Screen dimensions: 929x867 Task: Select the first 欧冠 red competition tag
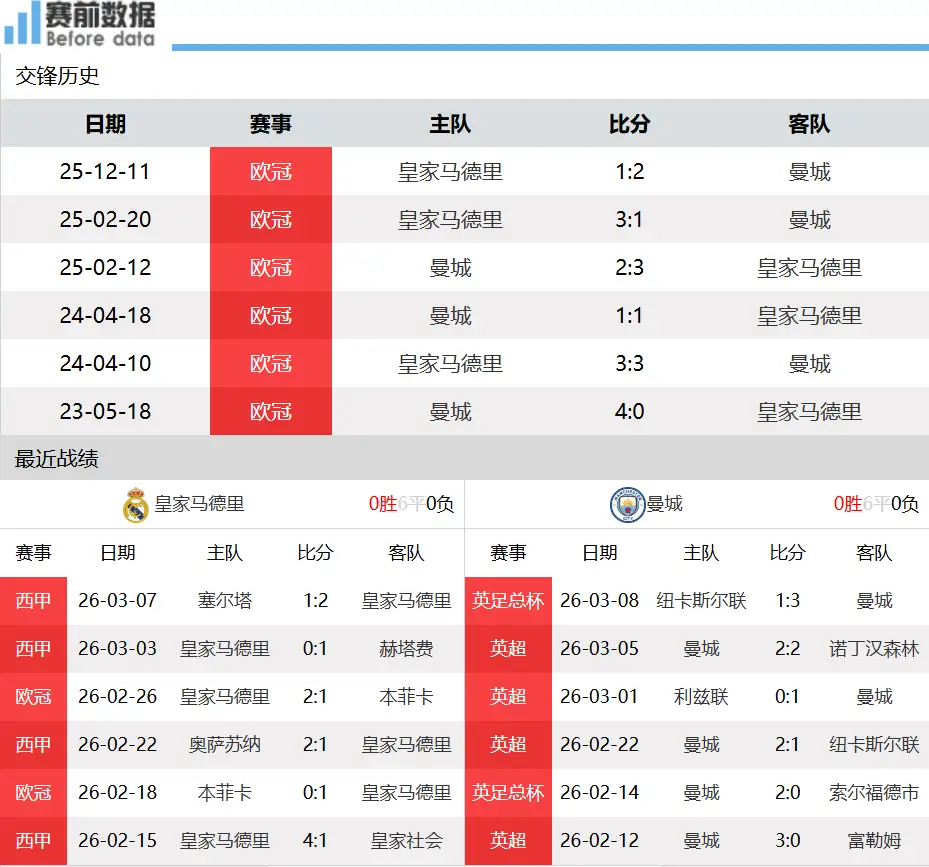pyautogui.click(x=270, y=171)
